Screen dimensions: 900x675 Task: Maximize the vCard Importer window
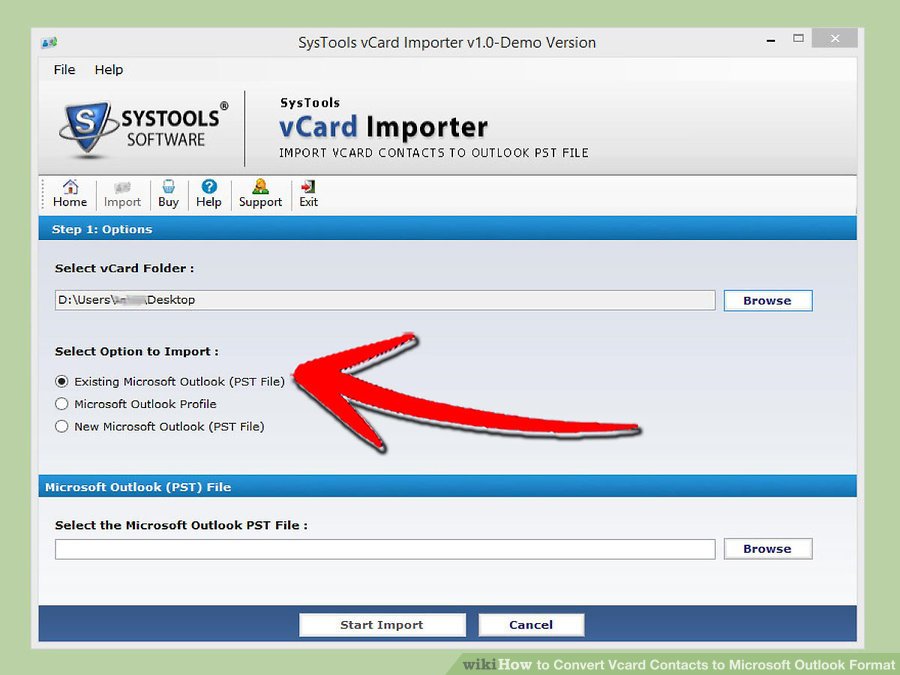pyautogui.click(x=798, y=40)
